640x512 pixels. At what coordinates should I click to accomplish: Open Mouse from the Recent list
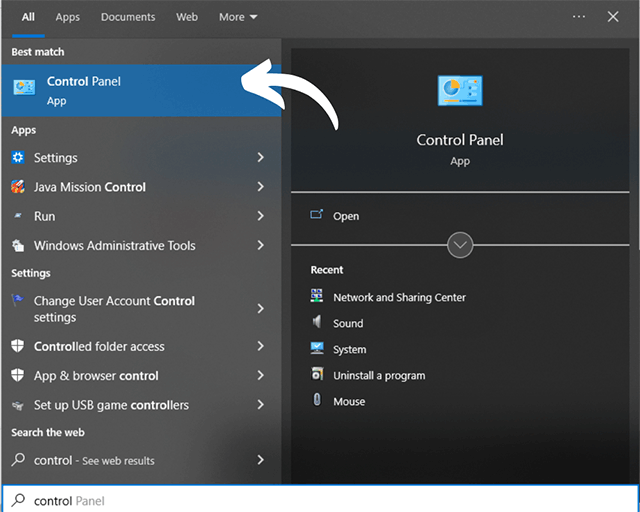349,402
